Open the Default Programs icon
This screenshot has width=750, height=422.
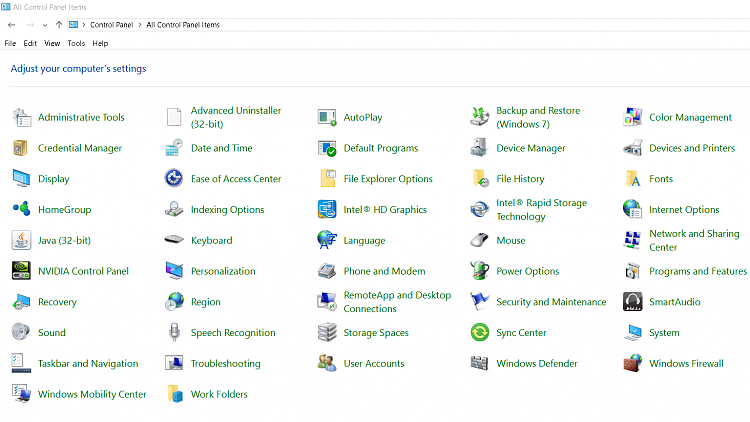click(327, 148)
